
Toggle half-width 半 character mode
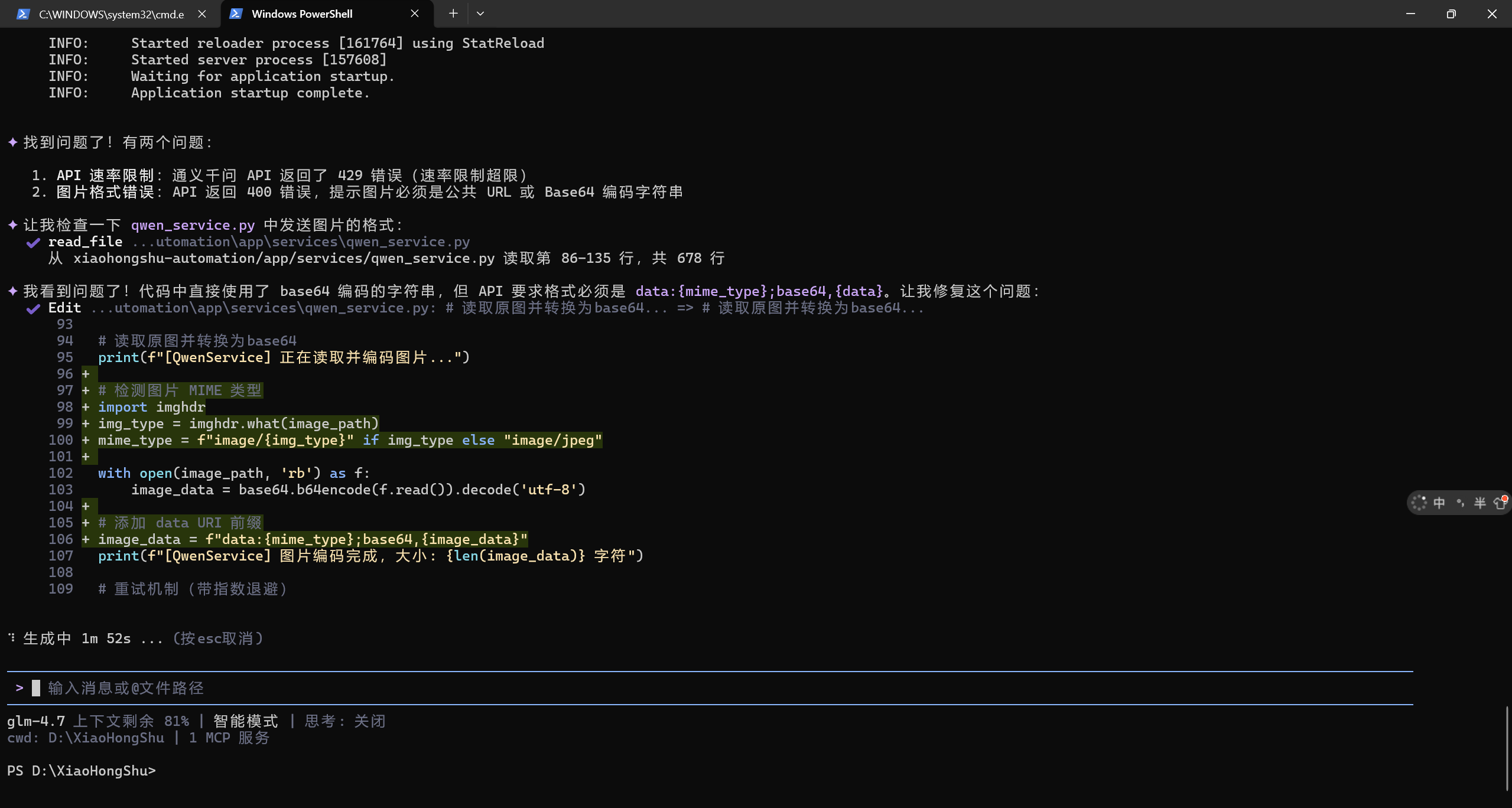[x=1480, y=503]
